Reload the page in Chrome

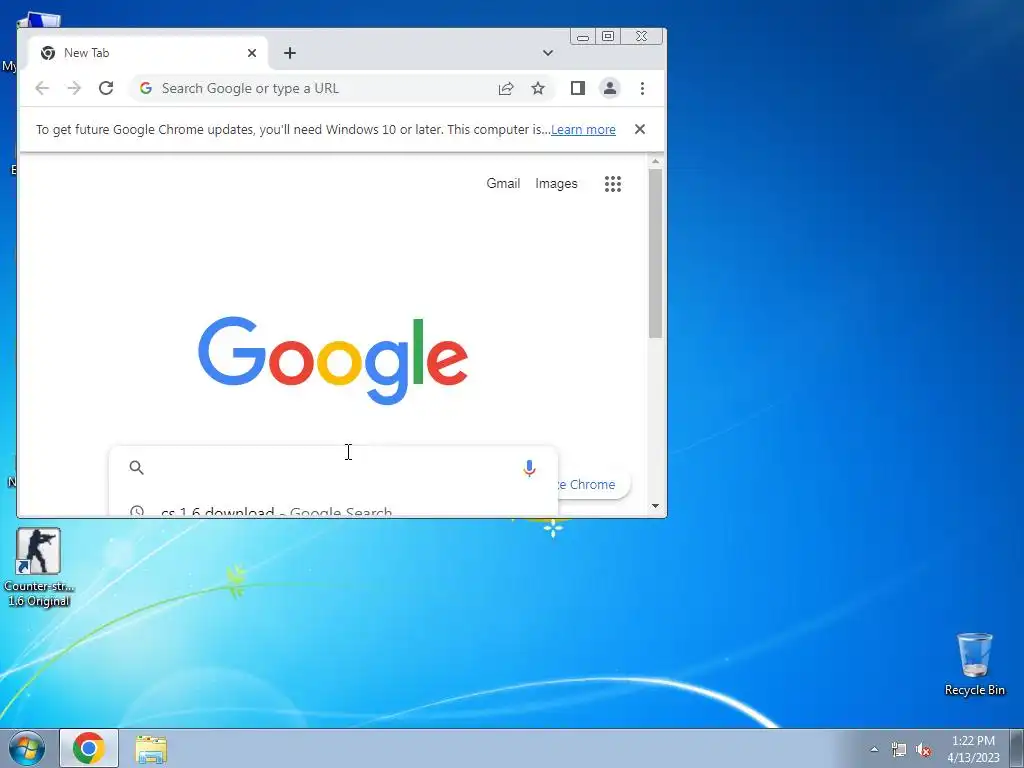[x=106, y=88]
